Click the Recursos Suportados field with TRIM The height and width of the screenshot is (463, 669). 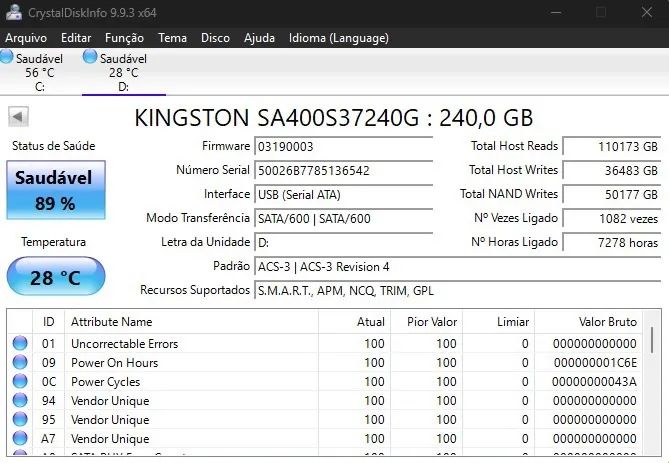[x=457, y=291]
